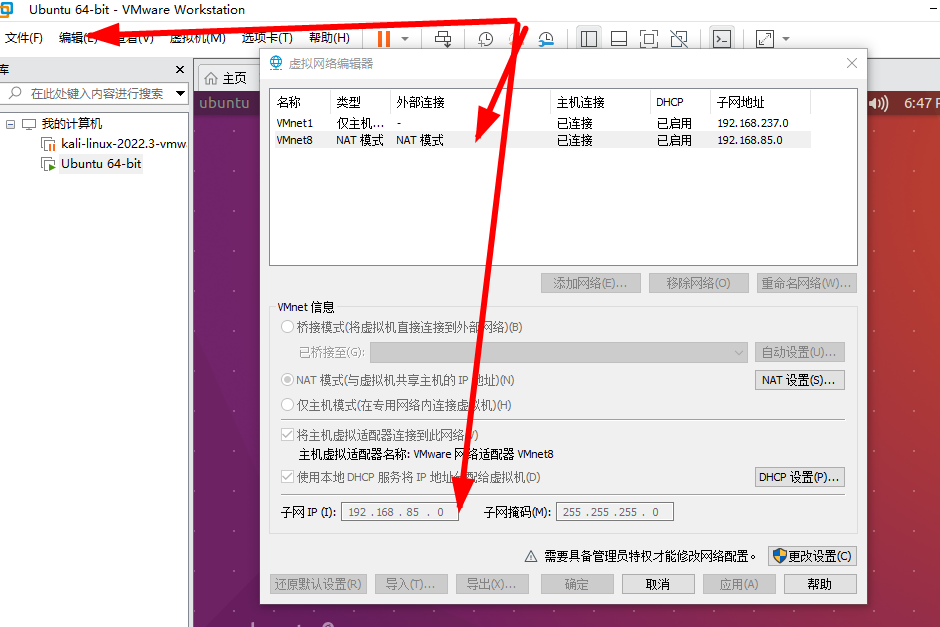Open the 编辑 menu

click(75, 38)
